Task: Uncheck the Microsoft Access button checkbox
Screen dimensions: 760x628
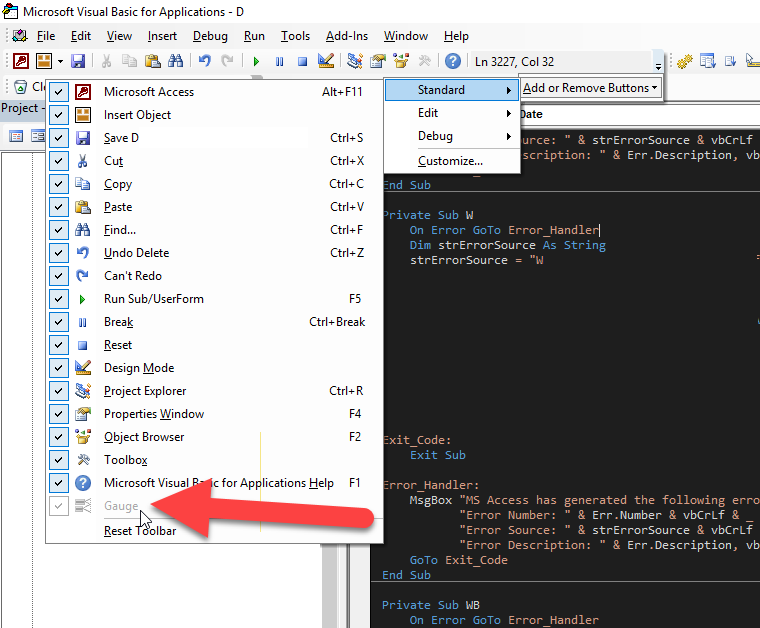Action: tap(59, 92)
